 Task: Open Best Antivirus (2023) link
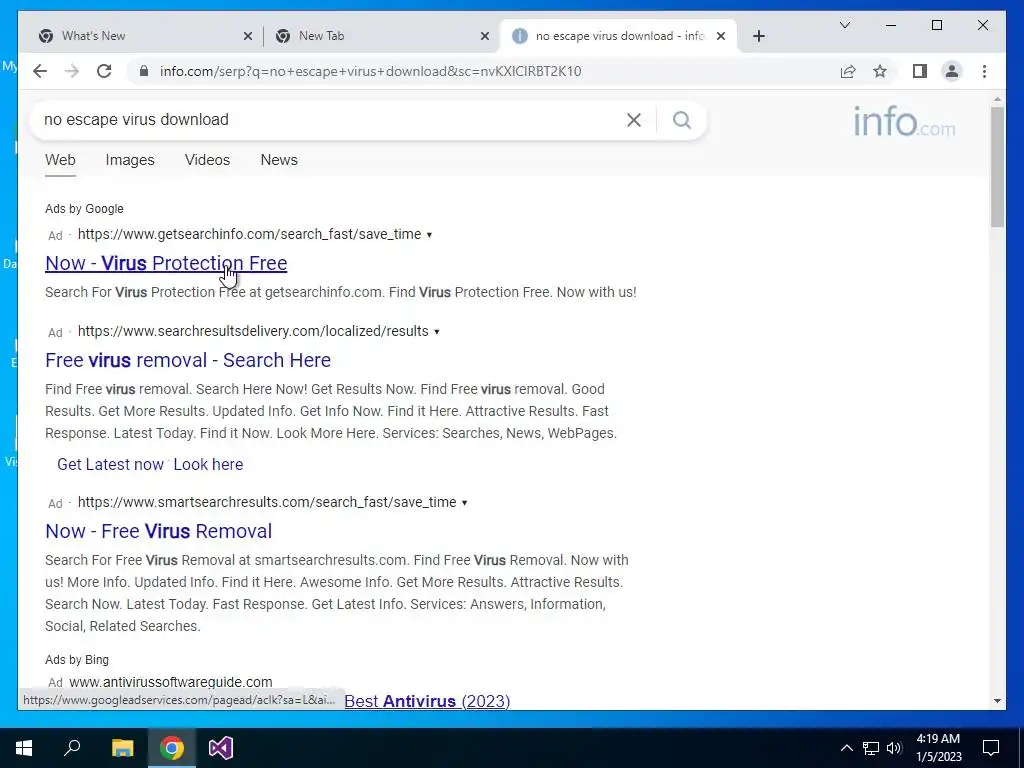click(427, 701)
